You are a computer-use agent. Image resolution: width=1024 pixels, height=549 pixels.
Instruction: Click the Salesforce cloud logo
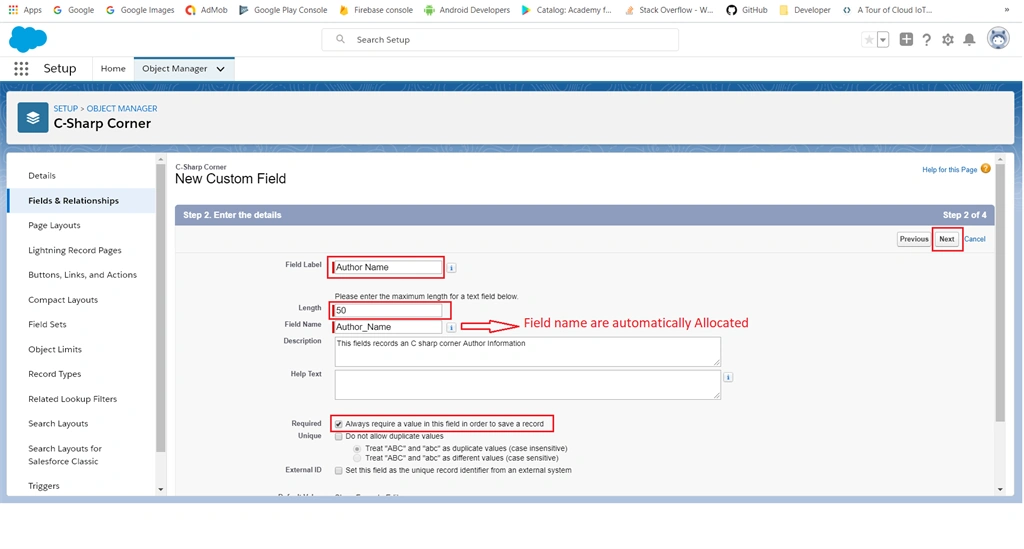coord(28,39)
